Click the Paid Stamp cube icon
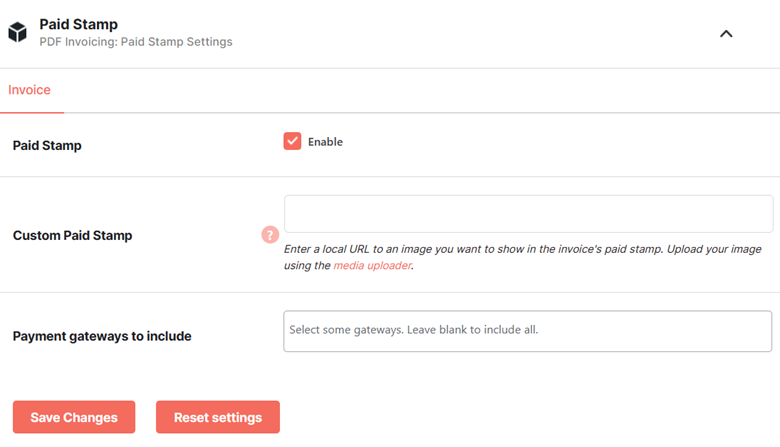780x447 pixels. tap(17, 32)
